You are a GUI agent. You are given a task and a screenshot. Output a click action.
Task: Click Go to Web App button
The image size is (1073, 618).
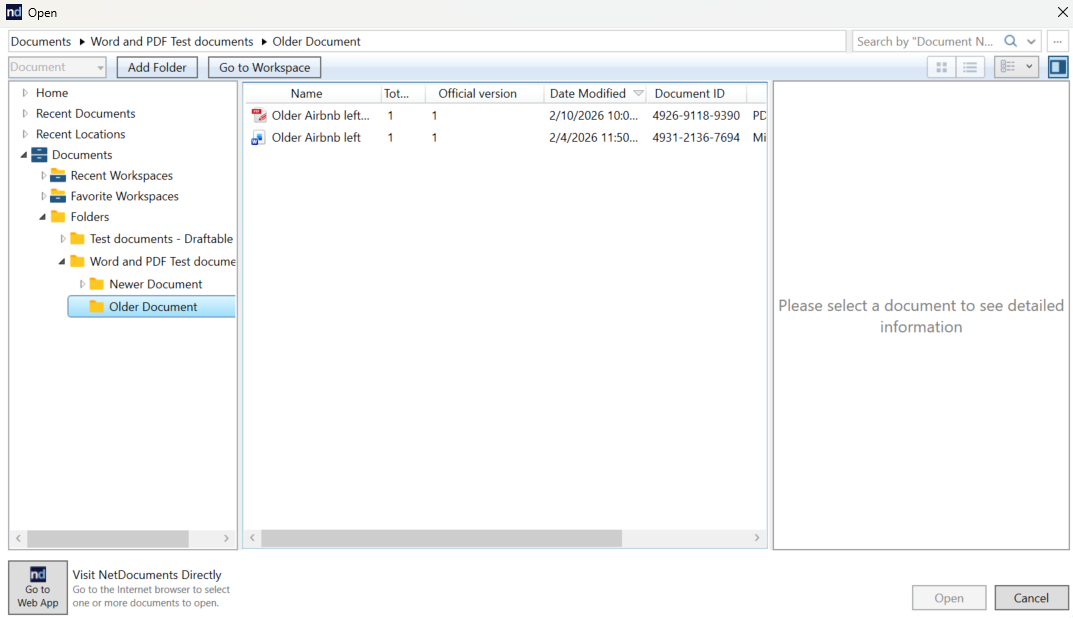coord(38,587)
